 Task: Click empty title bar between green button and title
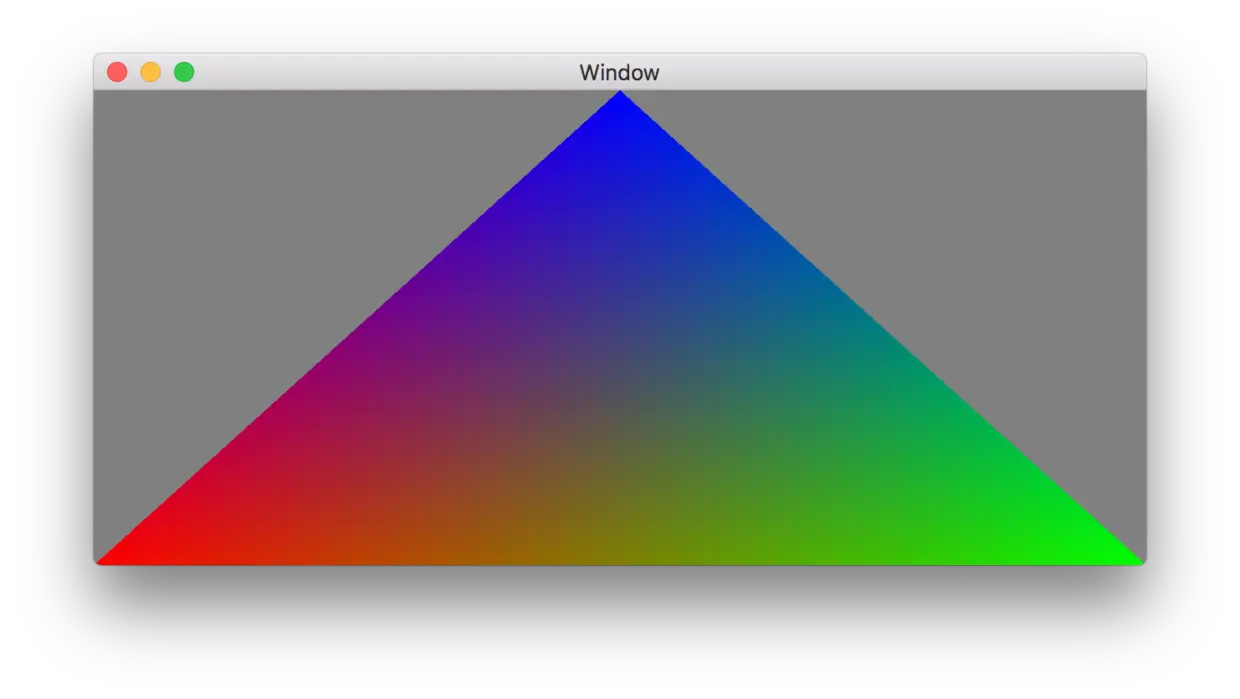[385, 72]
